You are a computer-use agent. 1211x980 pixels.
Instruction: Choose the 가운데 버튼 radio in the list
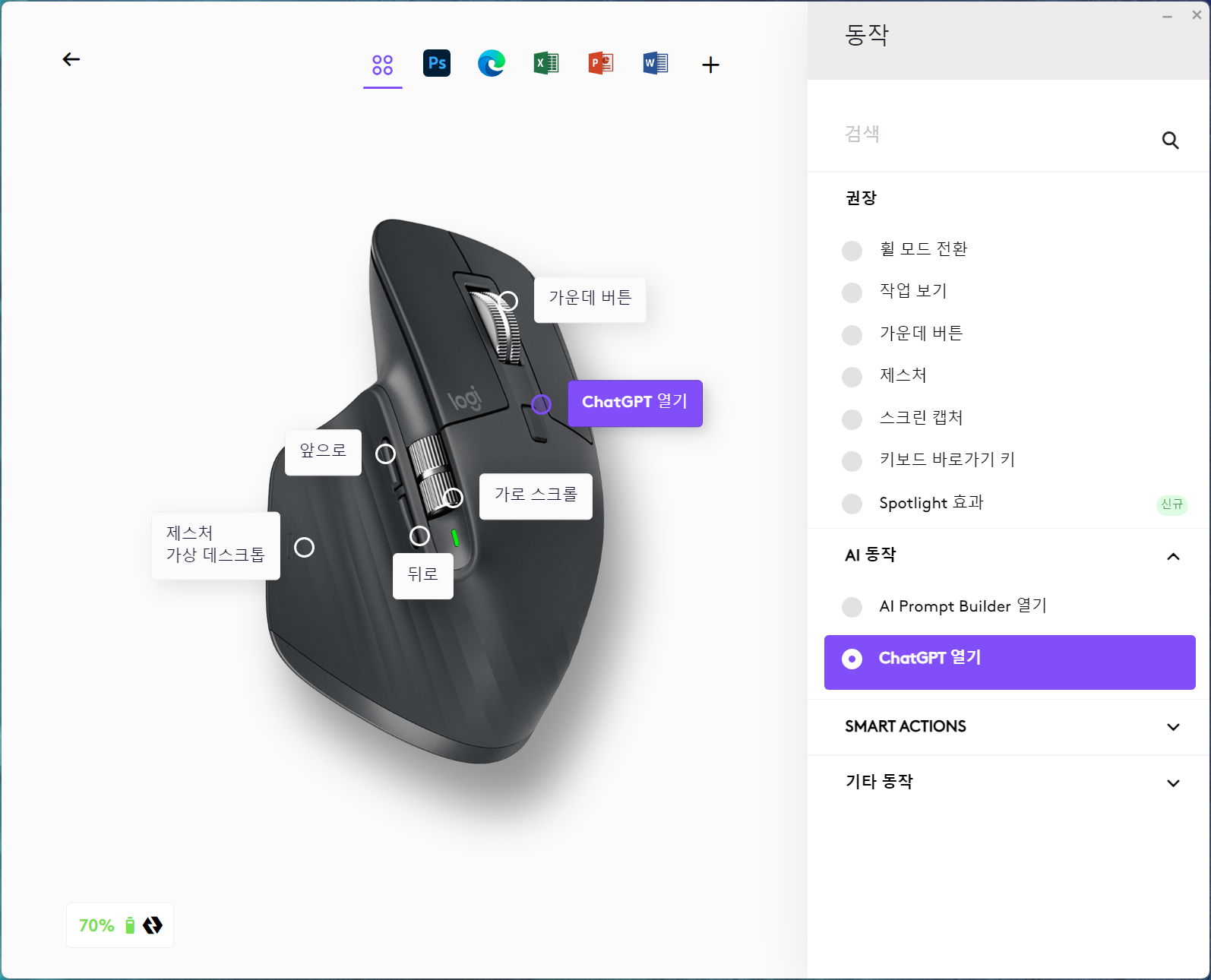(852, 335)
